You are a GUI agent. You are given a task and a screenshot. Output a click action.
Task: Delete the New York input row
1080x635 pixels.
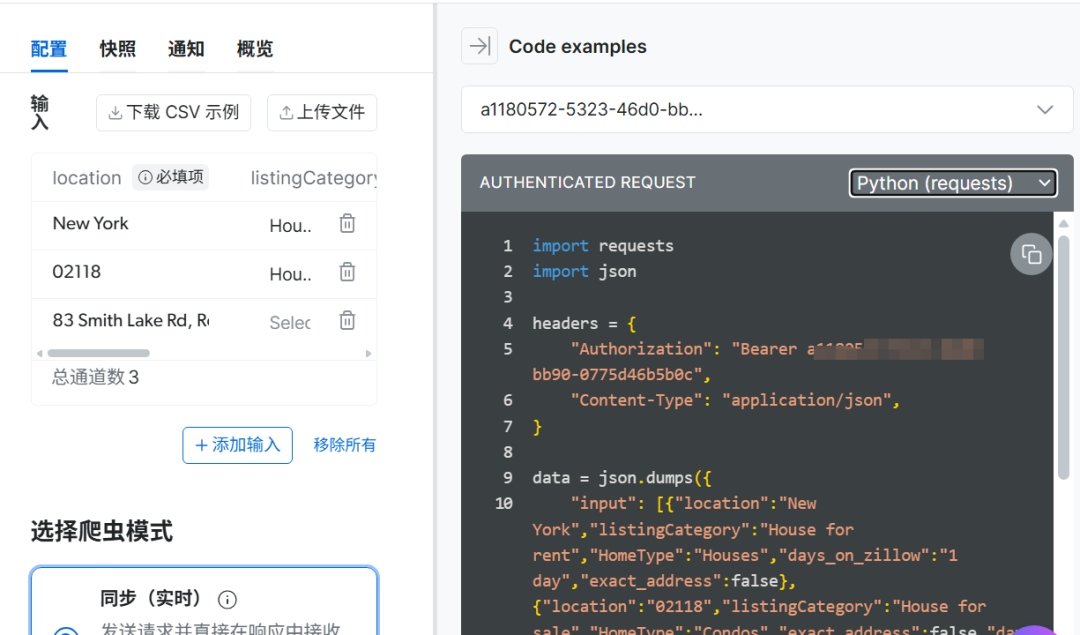(347, 223)
